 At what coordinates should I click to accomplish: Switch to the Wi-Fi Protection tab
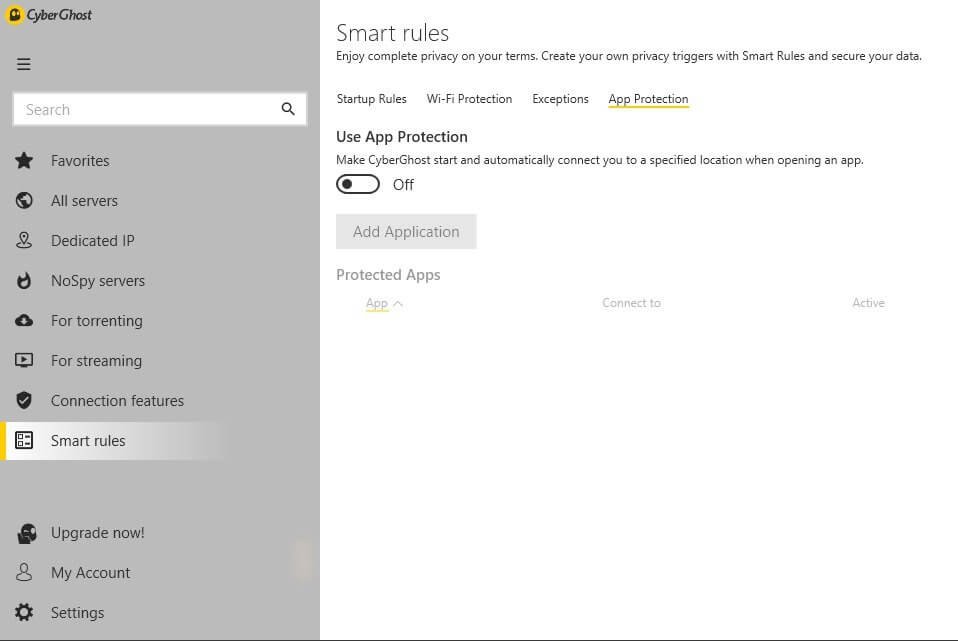(469, 99)
